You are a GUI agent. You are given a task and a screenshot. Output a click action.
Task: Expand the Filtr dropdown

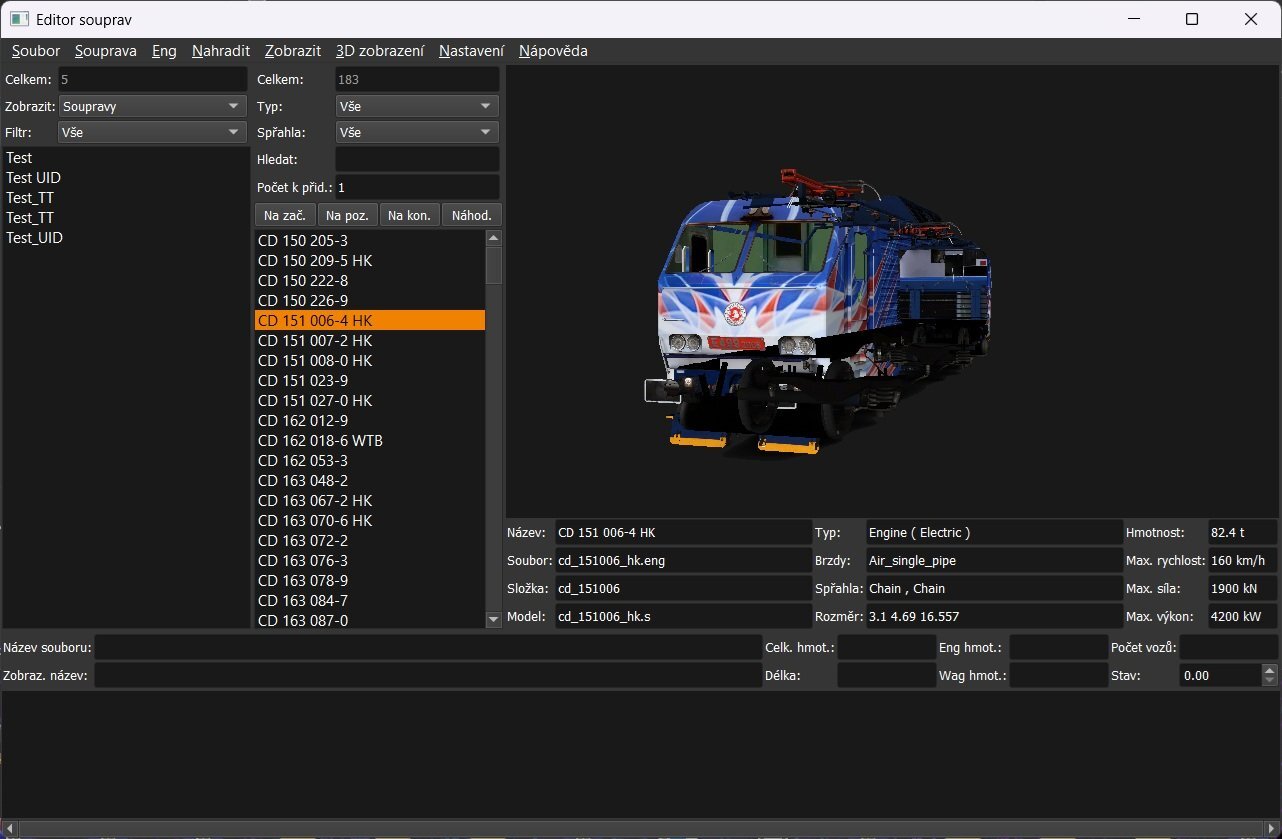152,132
